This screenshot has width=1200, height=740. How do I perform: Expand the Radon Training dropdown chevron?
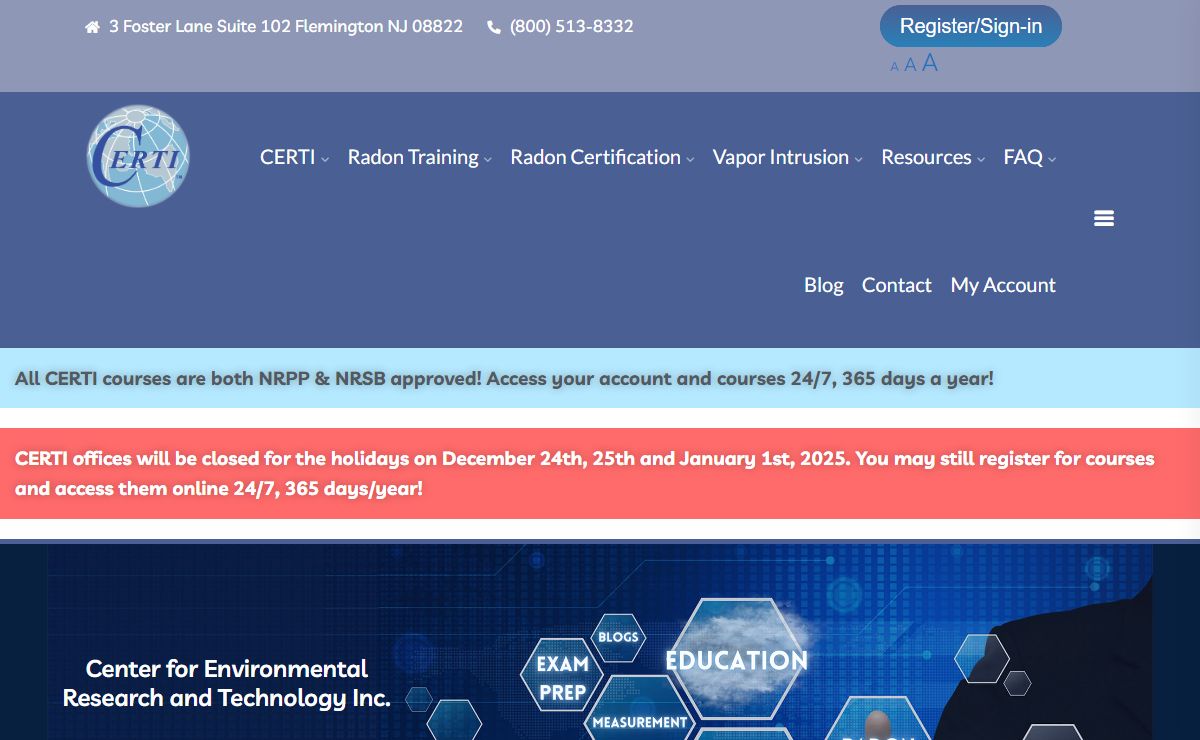[x=488, y=159]
